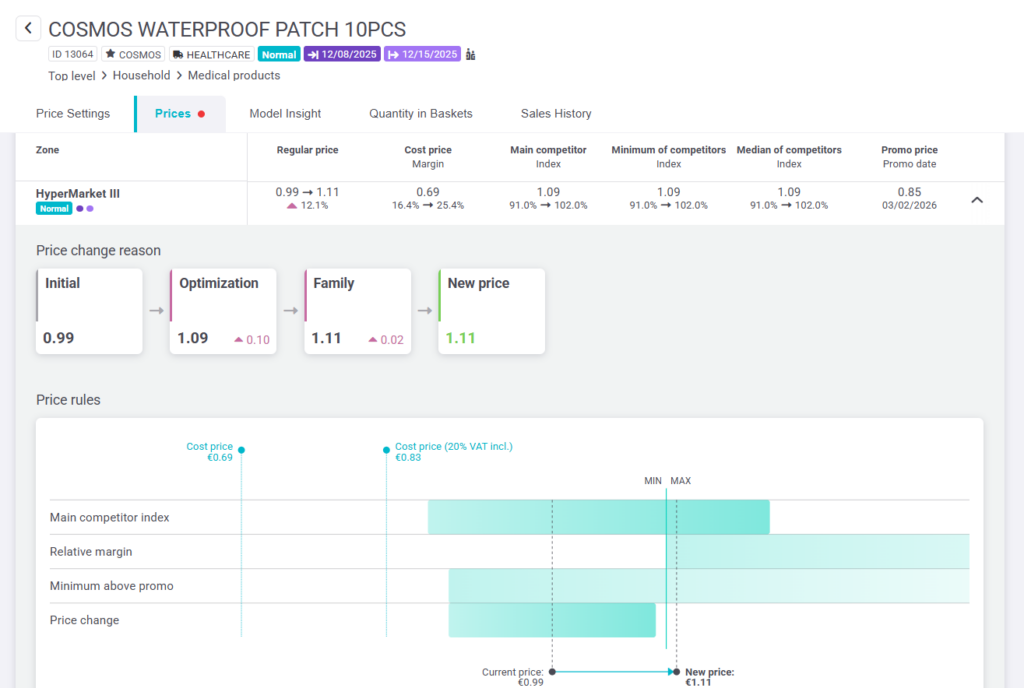Image resolution: width=1024 pixels, height=688 pixels.
Task: Click the red dot on Prices tab
Action: coord(201,114)
